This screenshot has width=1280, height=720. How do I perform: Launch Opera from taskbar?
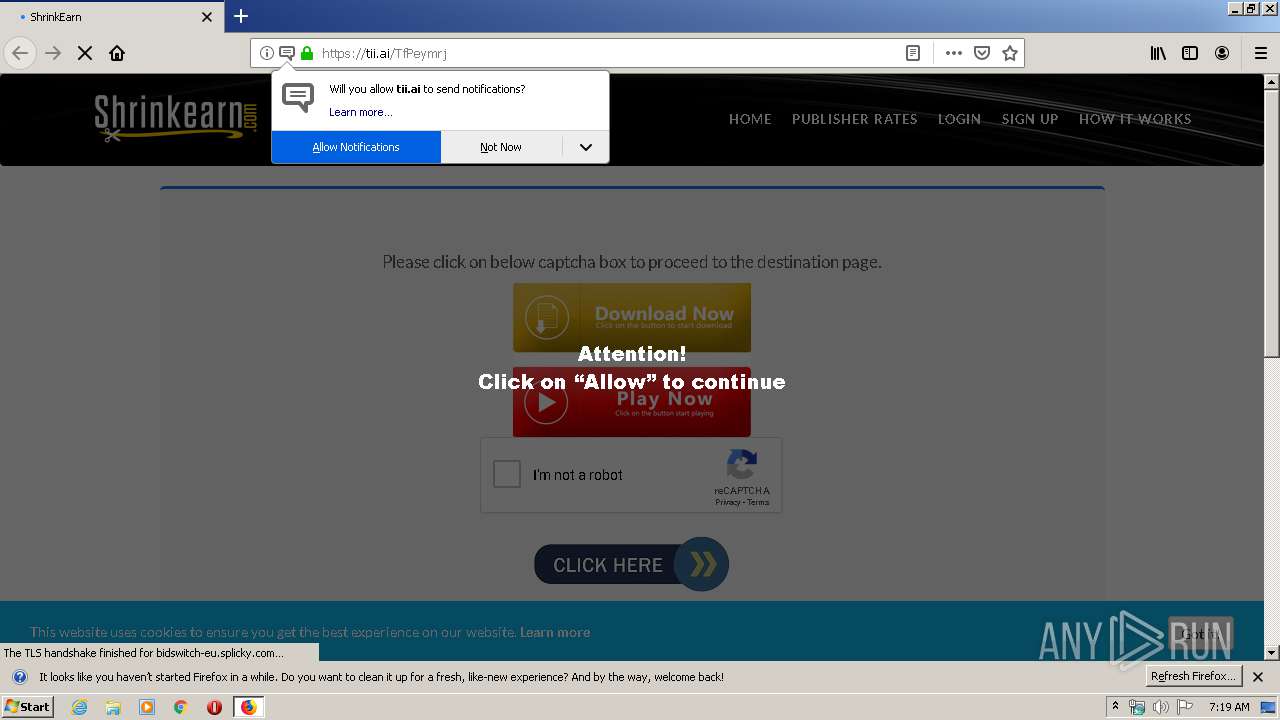coord(214,707)
